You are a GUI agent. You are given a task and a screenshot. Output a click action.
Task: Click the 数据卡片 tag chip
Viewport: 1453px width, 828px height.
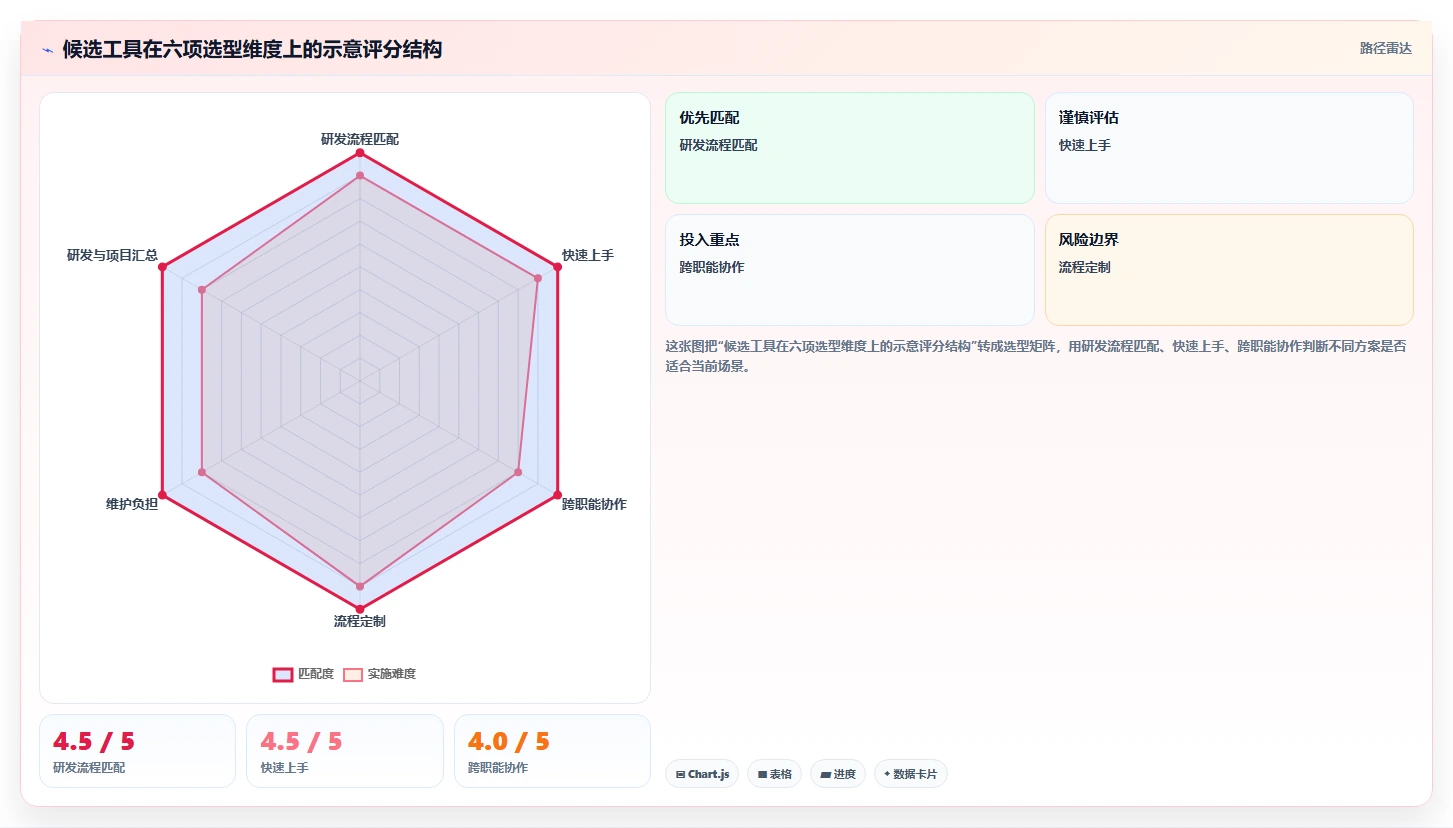coord(911,774)
